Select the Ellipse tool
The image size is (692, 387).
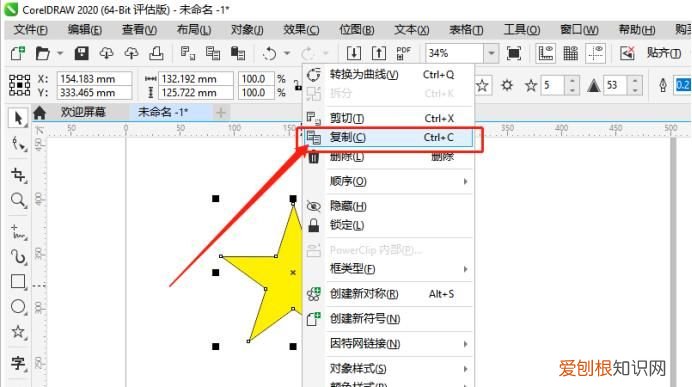[19, 306]
